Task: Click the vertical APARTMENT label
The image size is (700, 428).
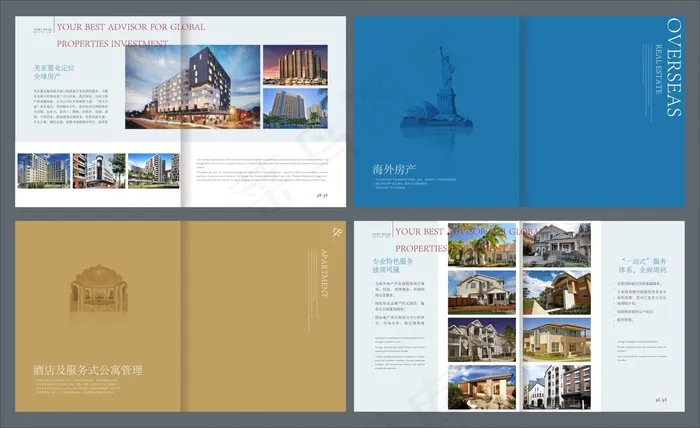Action: pos(324,273)
